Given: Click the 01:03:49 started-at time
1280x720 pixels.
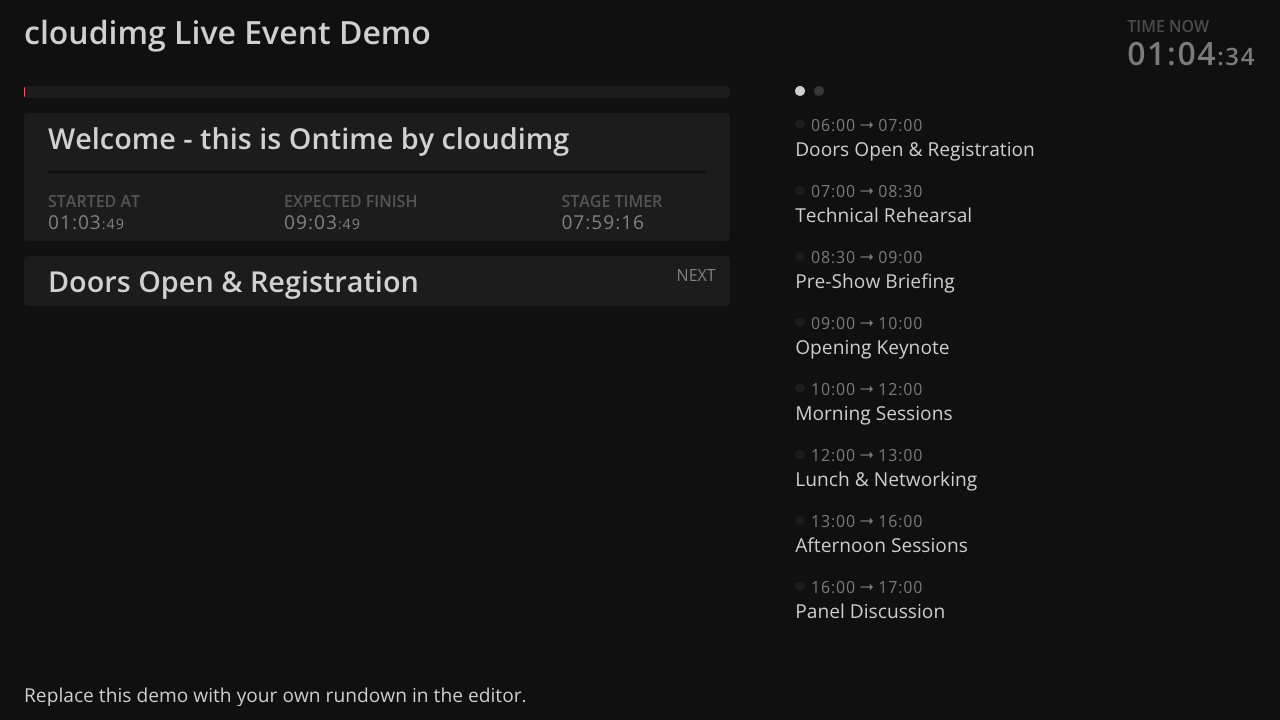Looking at the screenshot, I should coord(86,223).
